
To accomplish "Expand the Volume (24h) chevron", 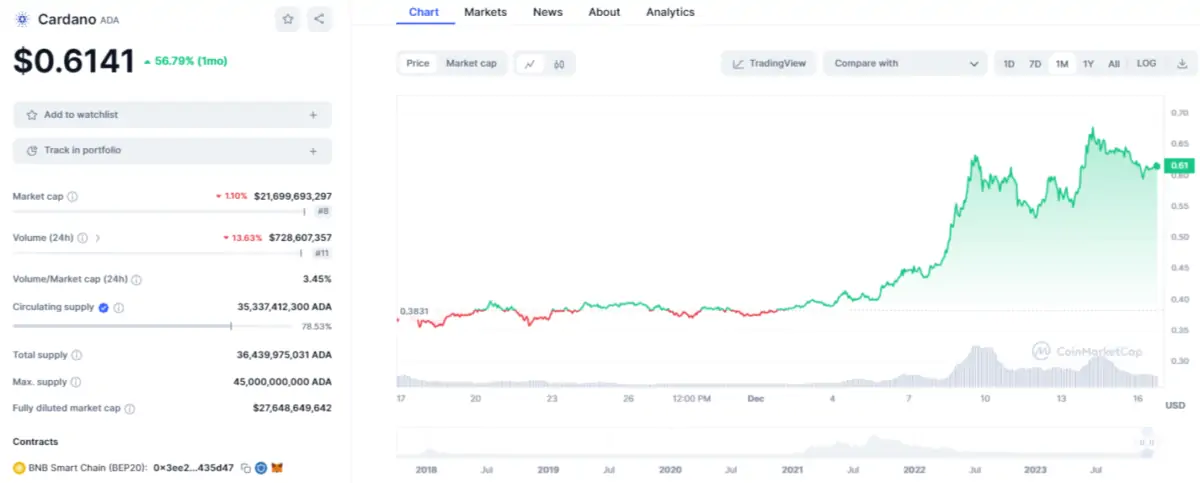I will tap(98, 238).
